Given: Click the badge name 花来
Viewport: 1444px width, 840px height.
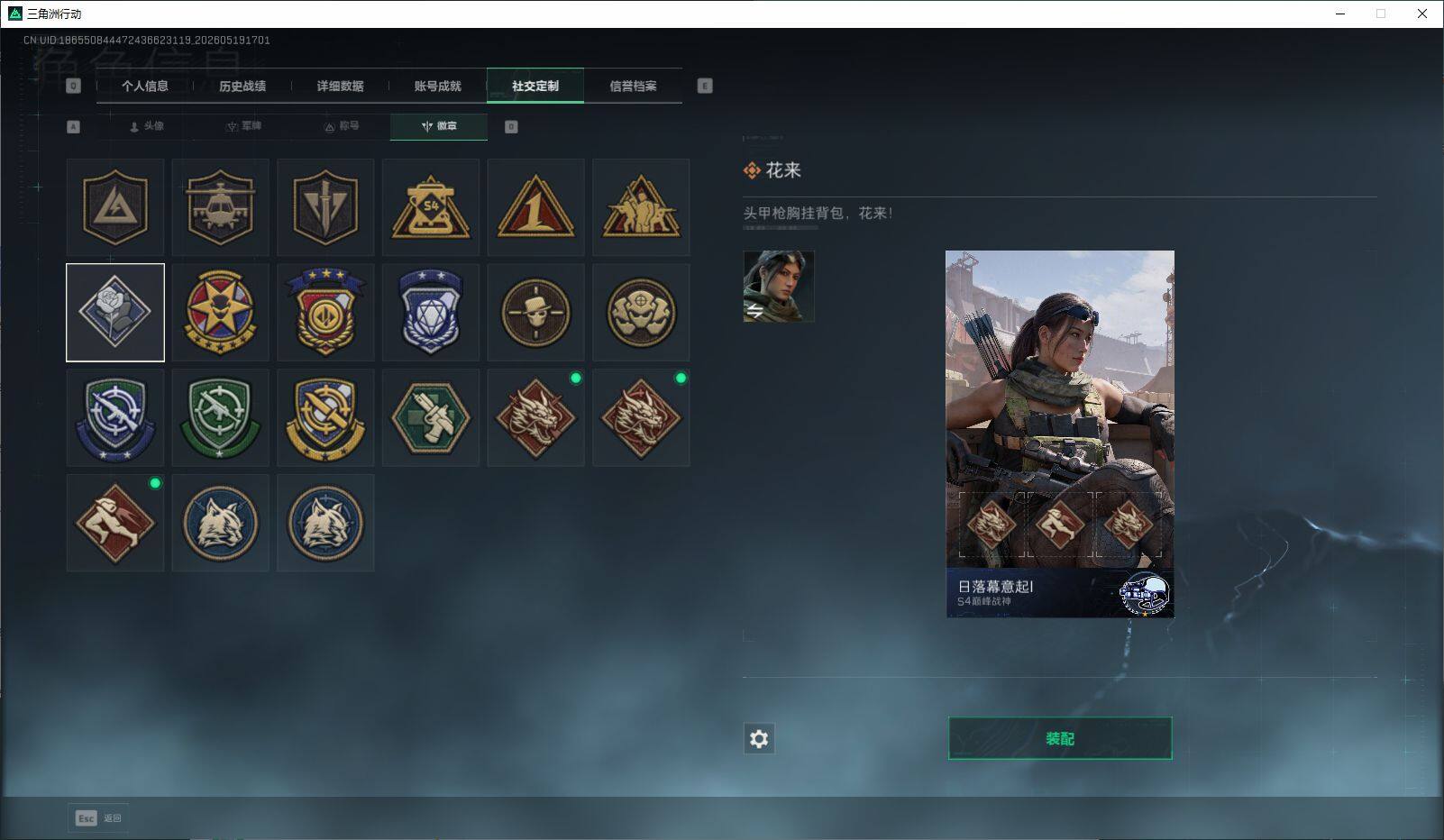Looking at the screenshot, I should (783, 170).
